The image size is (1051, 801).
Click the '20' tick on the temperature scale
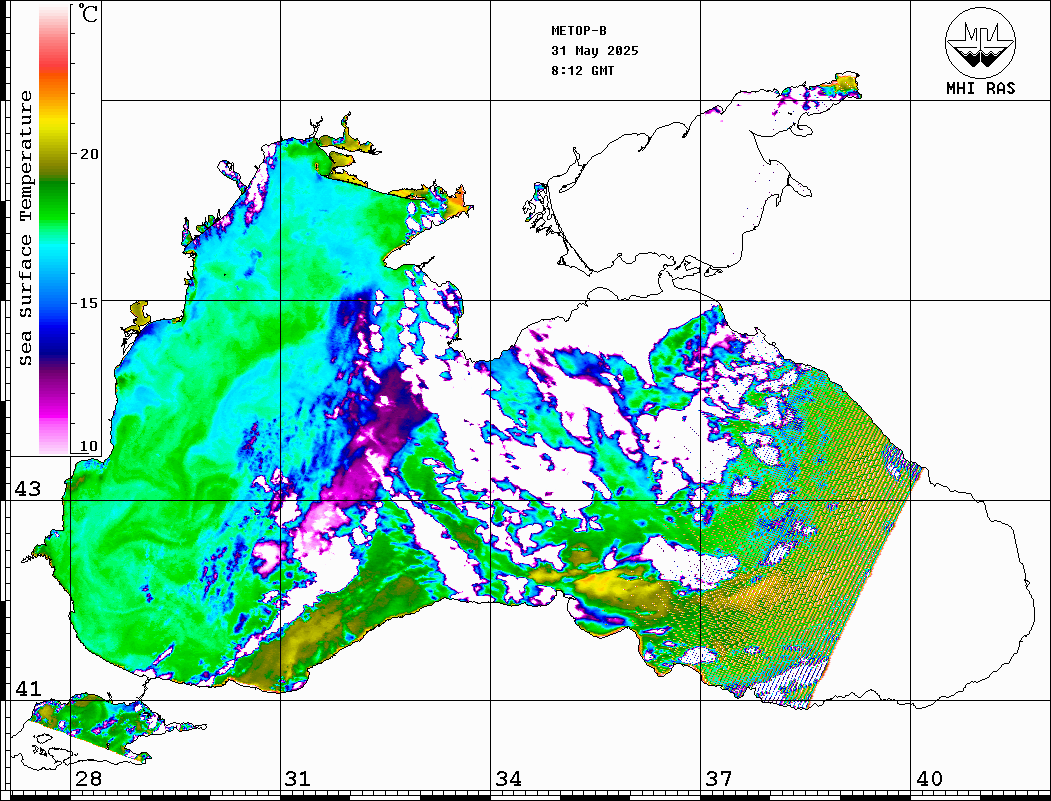click(88, 154)
